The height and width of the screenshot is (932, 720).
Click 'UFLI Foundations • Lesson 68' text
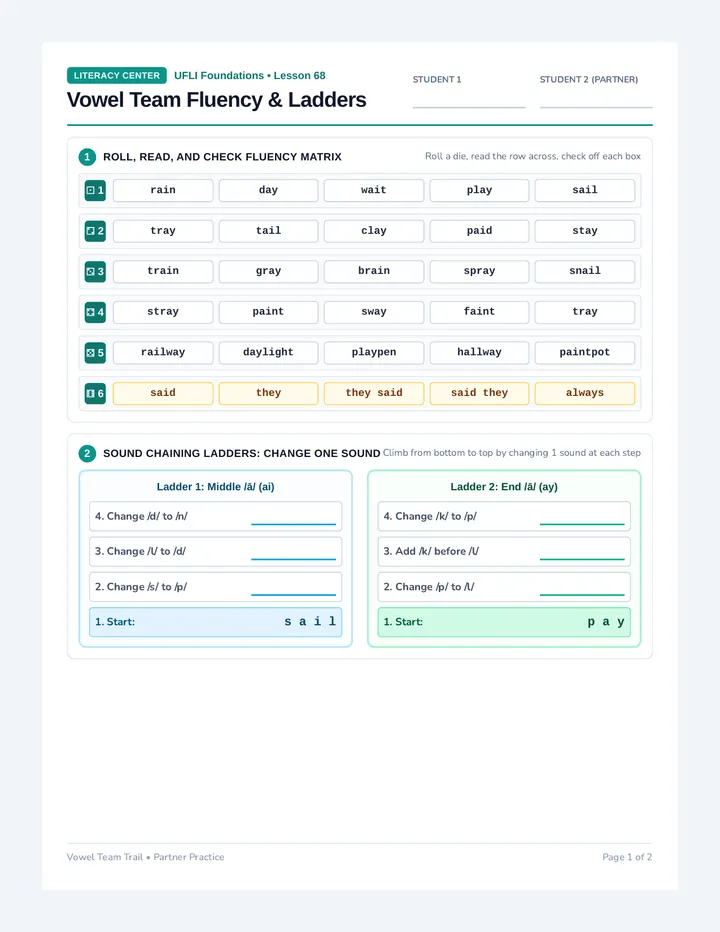[250, 75]
